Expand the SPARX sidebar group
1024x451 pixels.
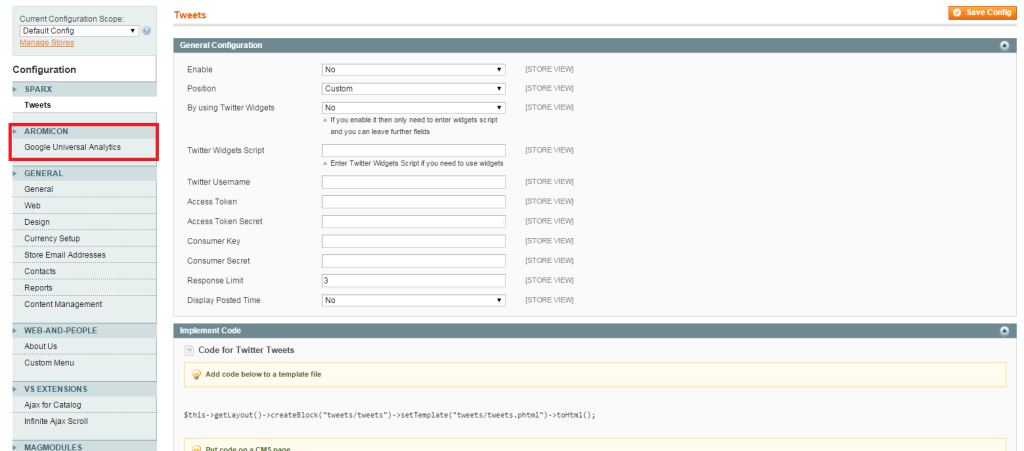84,89
